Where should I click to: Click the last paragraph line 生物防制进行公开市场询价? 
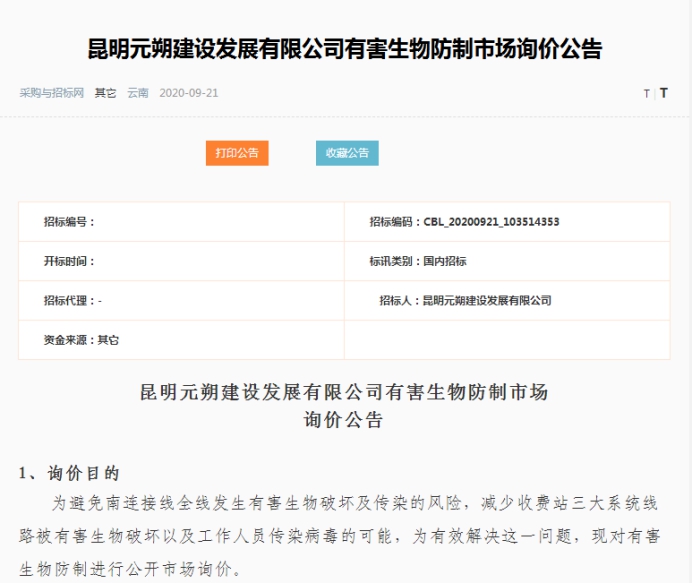click(130, 568)
